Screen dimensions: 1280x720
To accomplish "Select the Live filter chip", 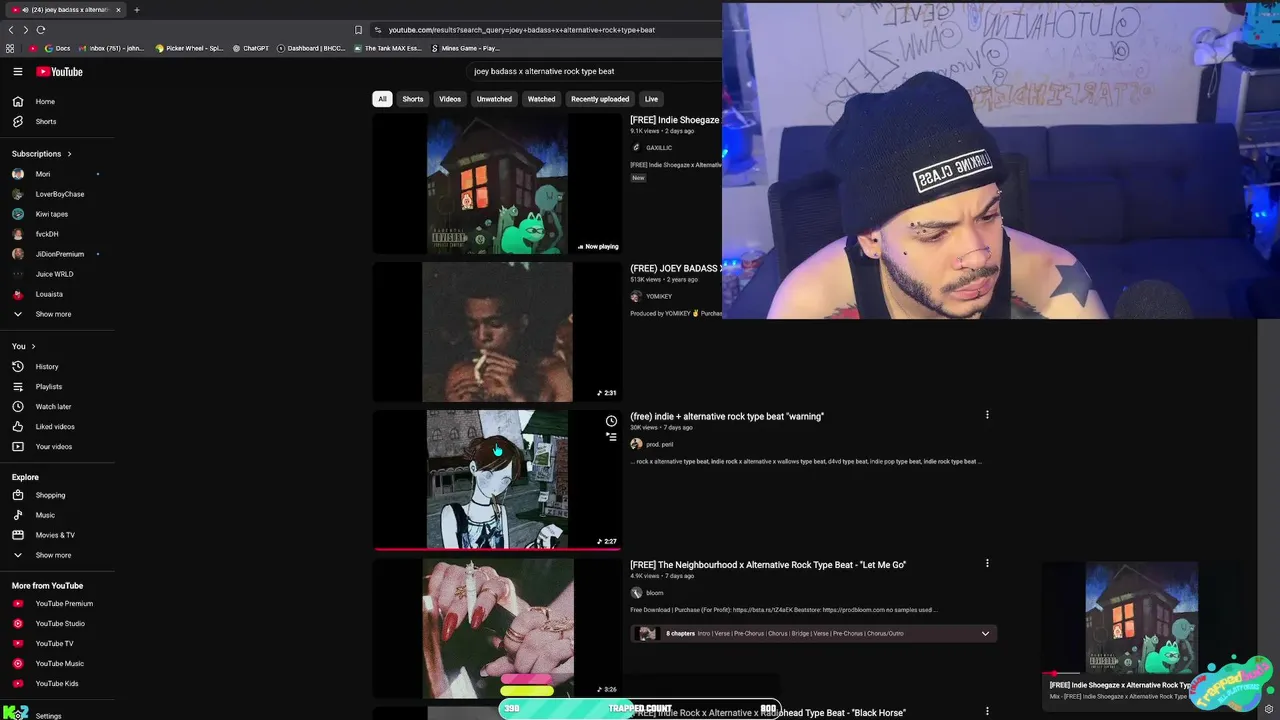I will click(651, 99).
